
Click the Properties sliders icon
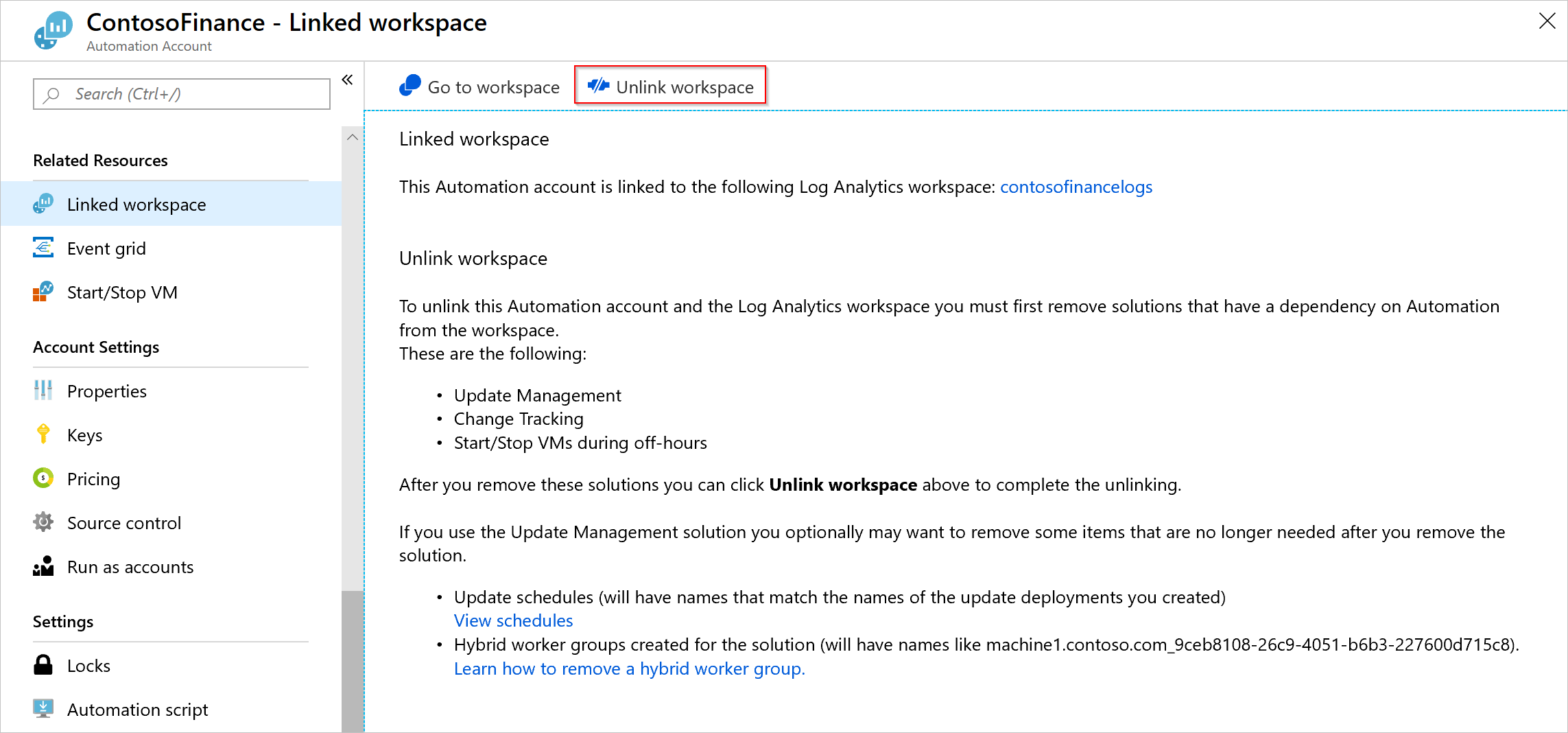coord(43,391)
